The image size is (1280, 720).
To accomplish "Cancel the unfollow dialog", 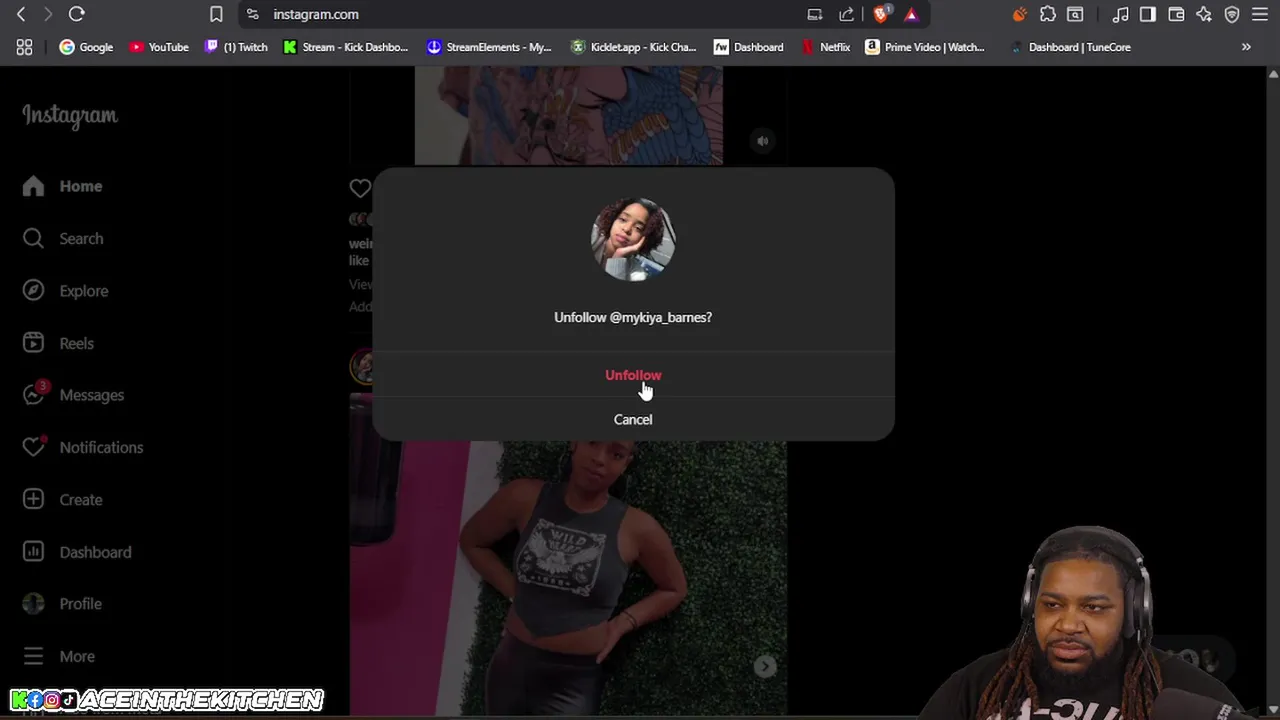I will click(633, 419).
